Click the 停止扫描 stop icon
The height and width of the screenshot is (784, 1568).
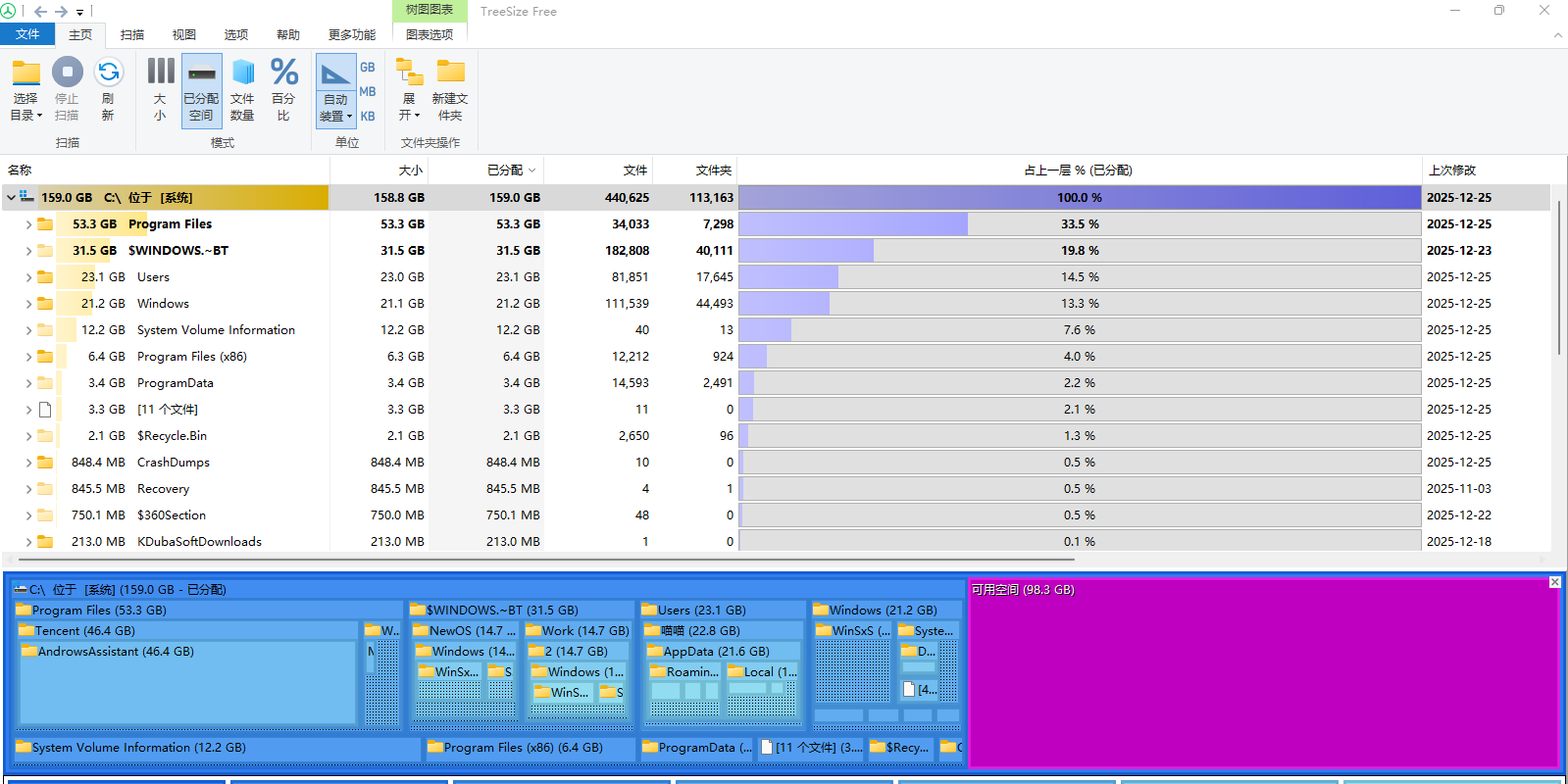(x=67, y=73)
